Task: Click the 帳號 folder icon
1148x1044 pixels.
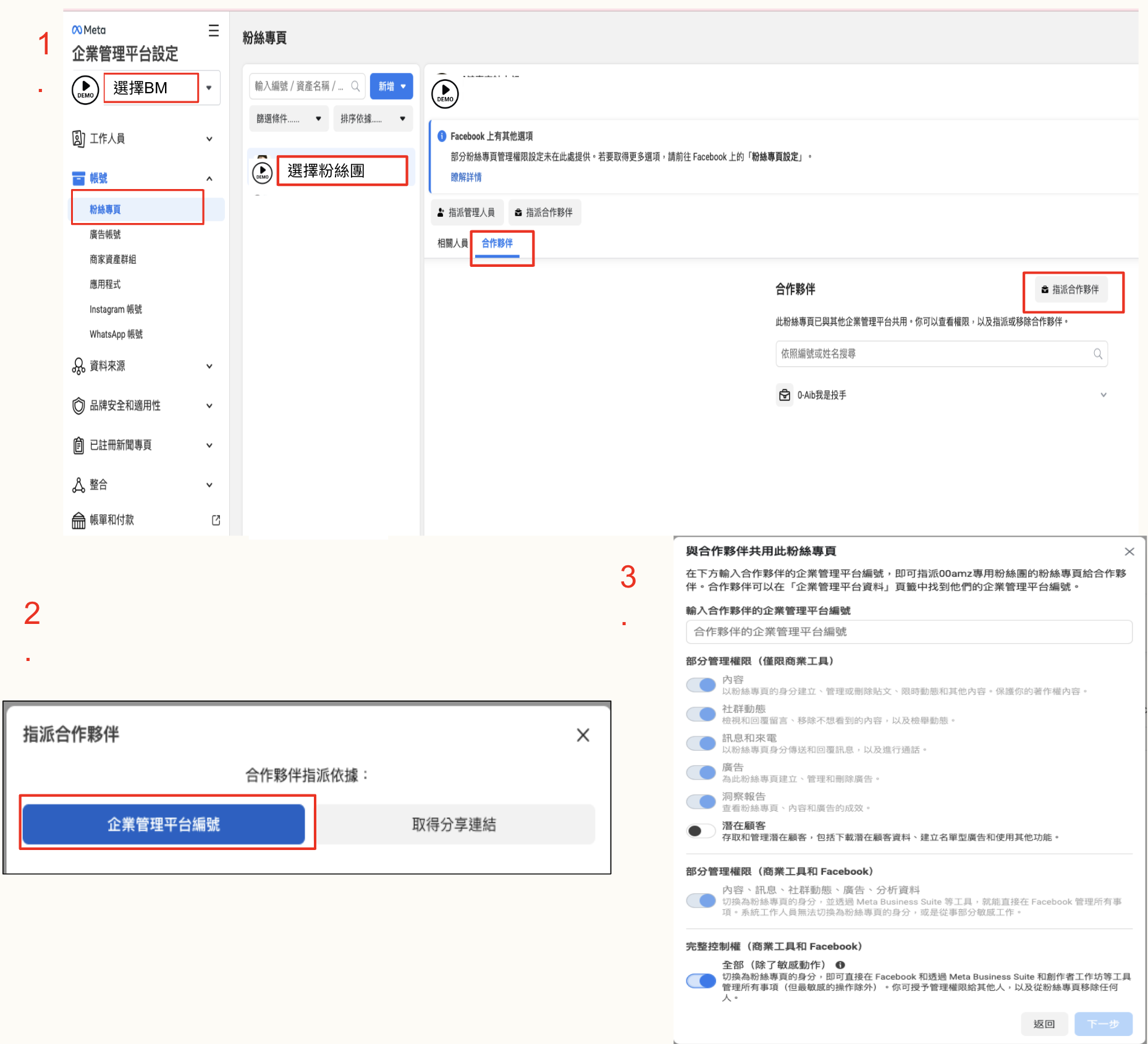Action: [x=78, y=178]
